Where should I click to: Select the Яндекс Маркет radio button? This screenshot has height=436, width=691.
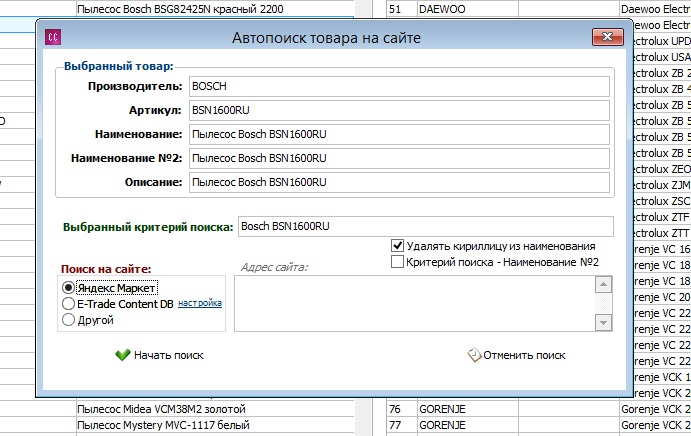point(68,288)
